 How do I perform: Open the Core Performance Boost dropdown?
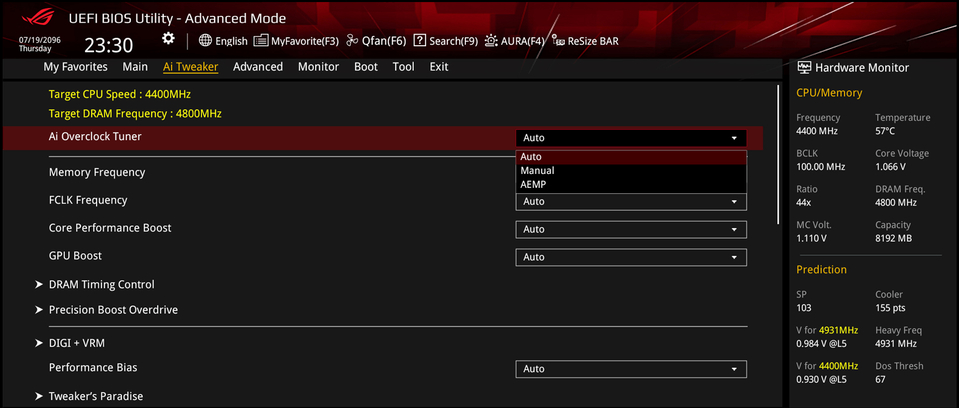[x=631, y=229]
